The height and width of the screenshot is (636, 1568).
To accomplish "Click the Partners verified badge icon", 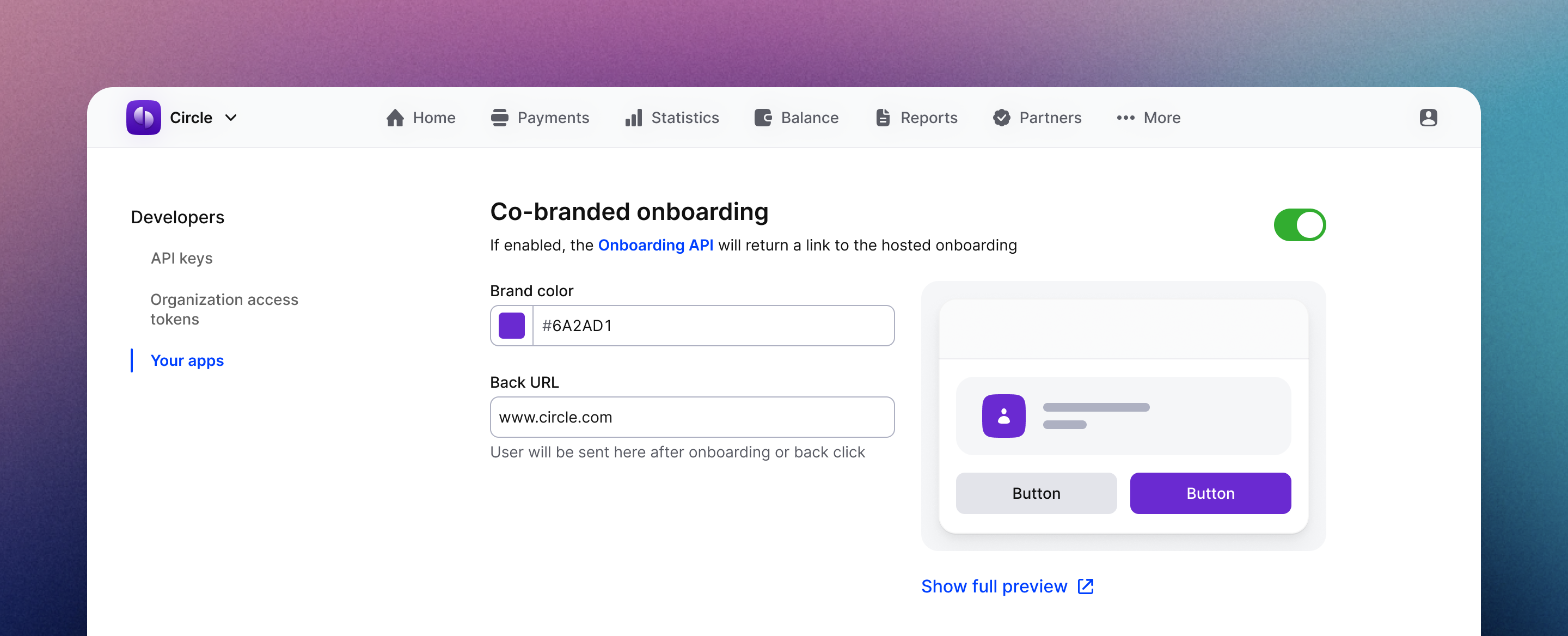I will 1001,118.
